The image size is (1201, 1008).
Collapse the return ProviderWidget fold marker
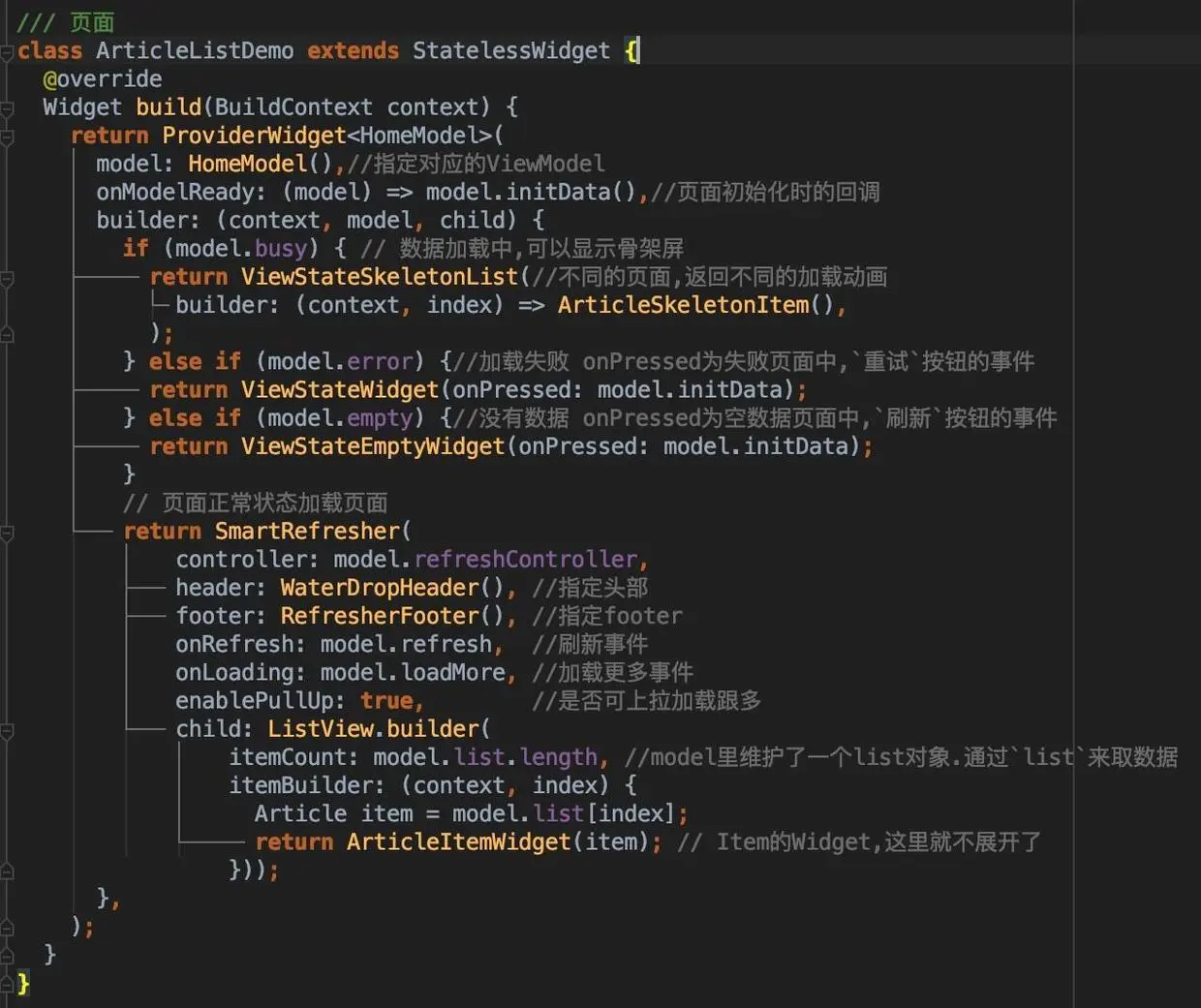click(x=7, y=137)
